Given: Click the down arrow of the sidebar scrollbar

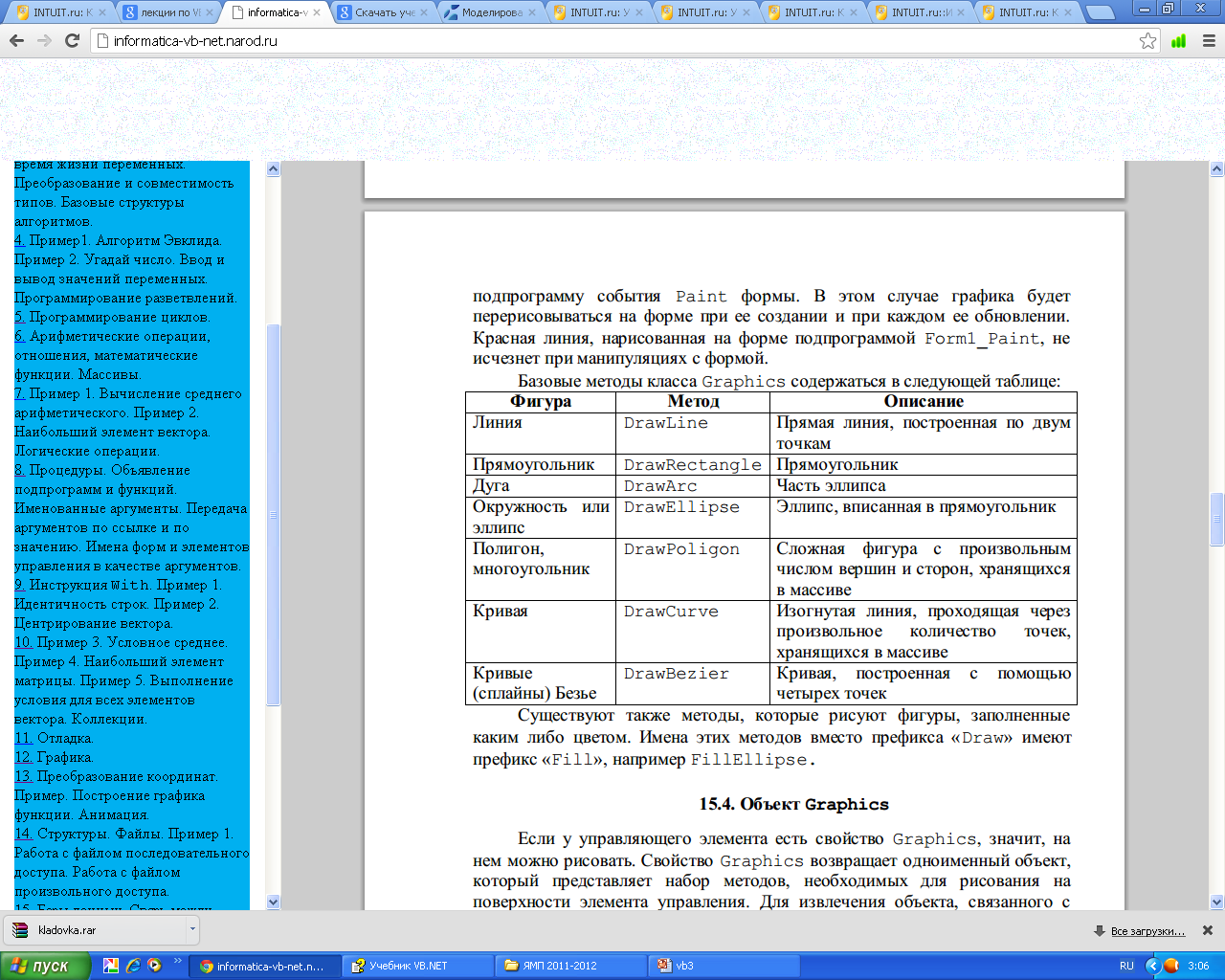Looking at the screenshot, I should (x=273, y=902).
